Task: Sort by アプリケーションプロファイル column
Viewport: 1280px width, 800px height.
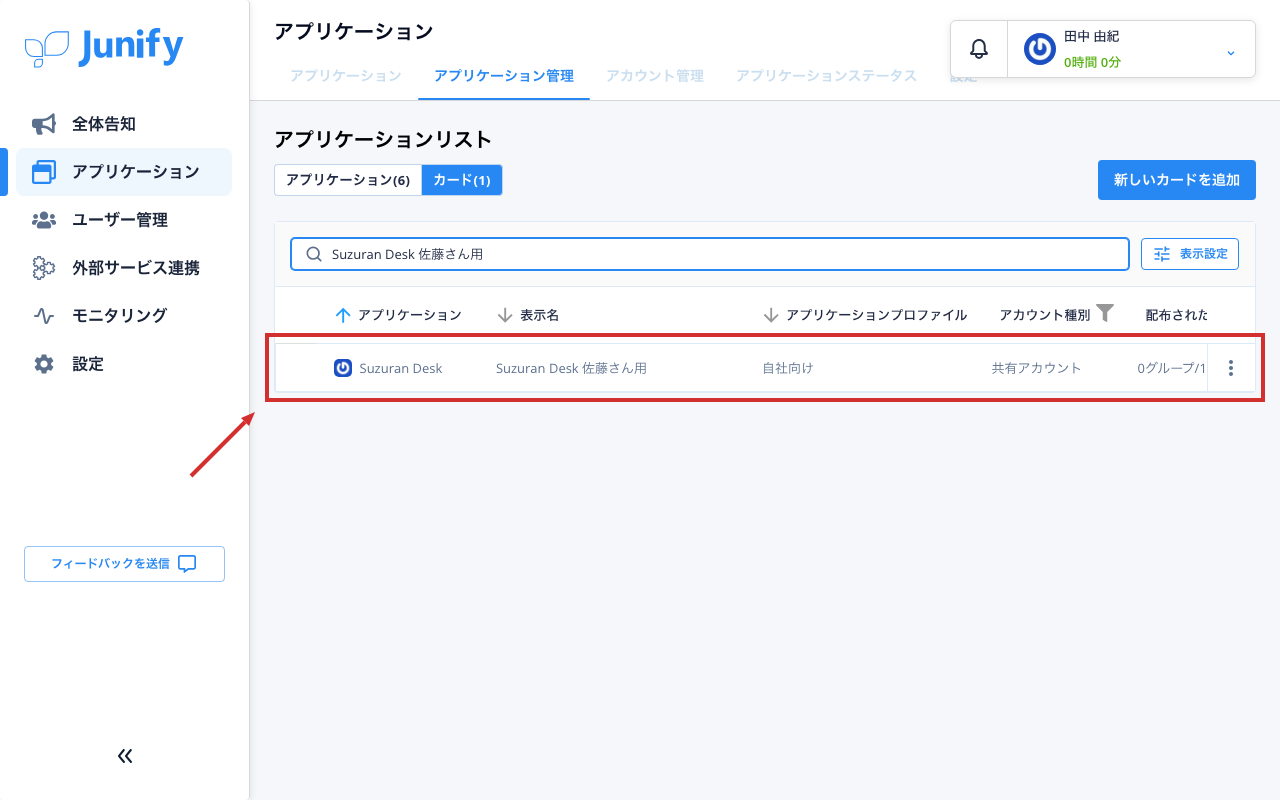Action: tap(864, 315)
